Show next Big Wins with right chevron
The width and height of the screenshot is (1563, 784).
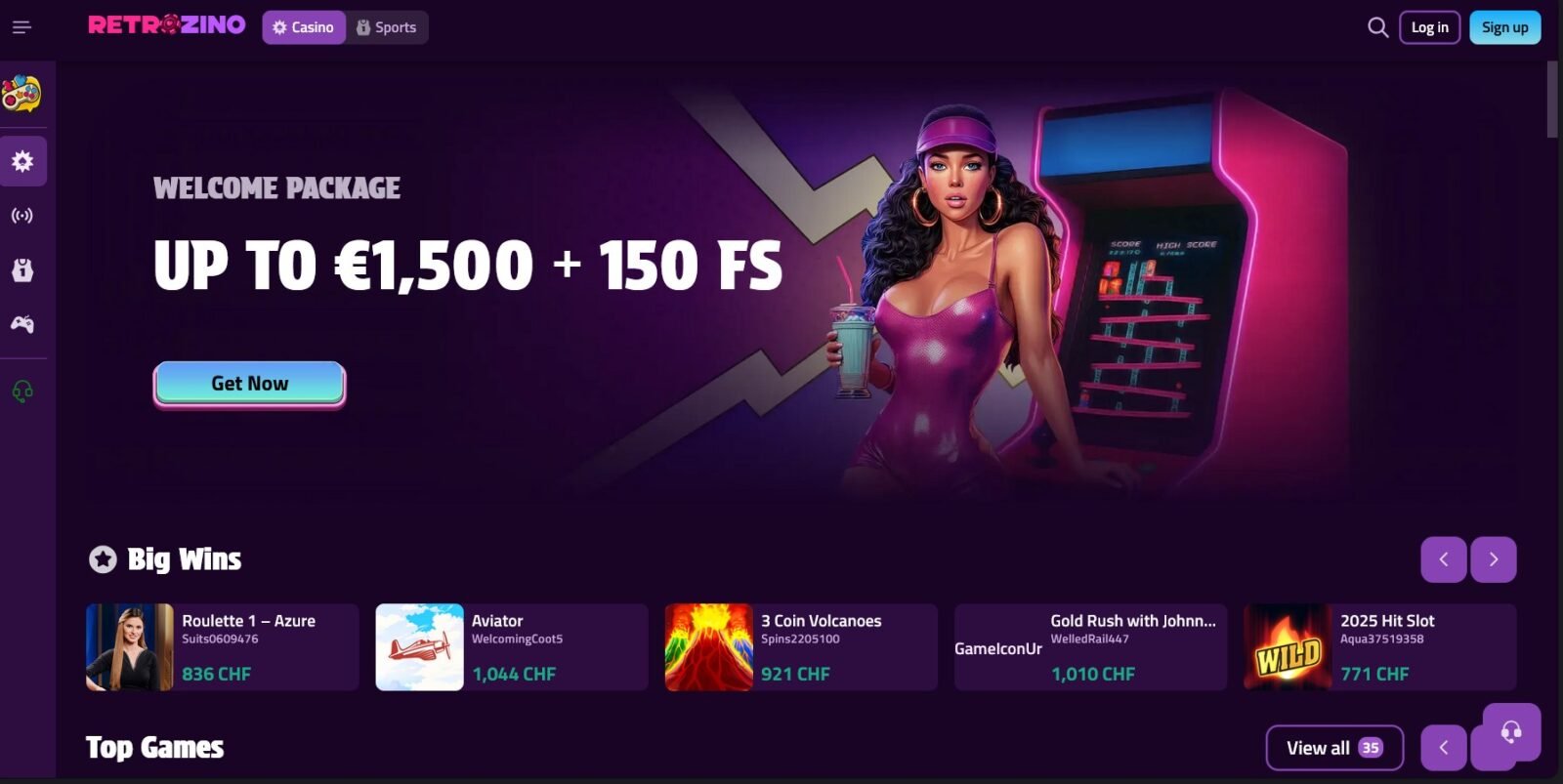(x=1494, y=559)
